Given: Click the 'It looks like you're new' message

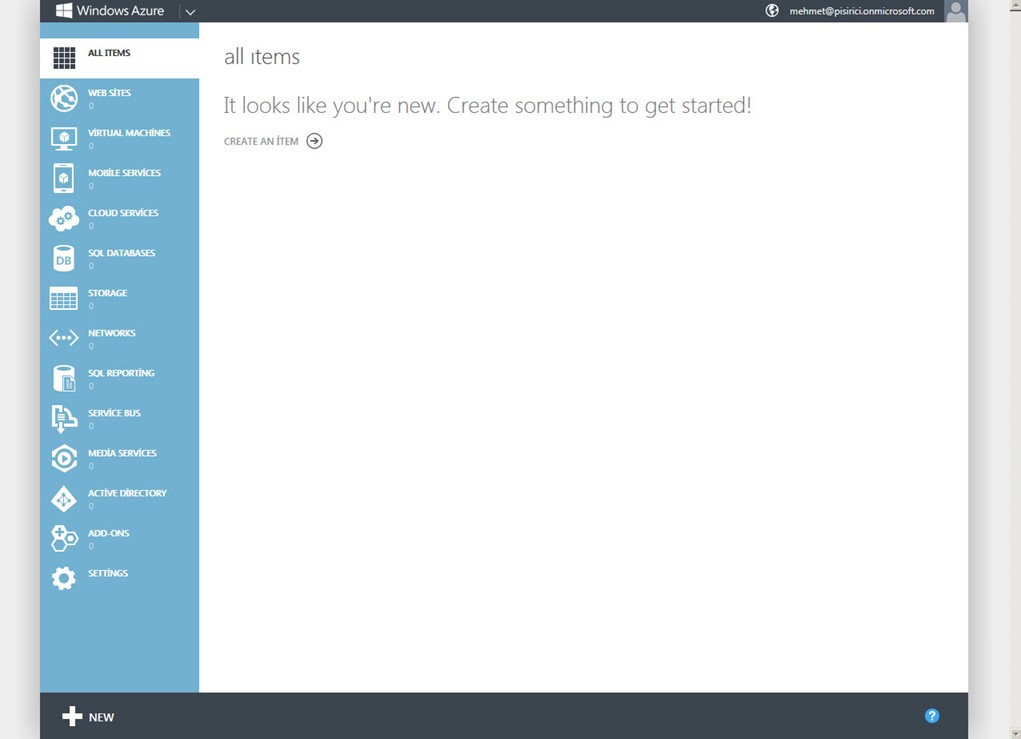Looking at the screenshot, I should pos(487,105).
